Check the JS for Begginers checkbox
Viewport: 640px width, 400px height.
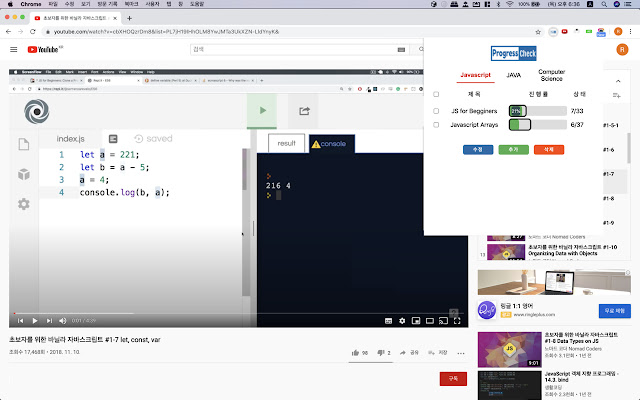click(436, 110)
